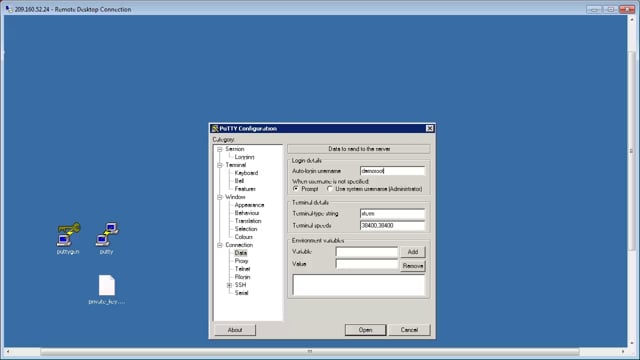Open the Serial settings
This screenshot has height=360, width=640.
241,293
